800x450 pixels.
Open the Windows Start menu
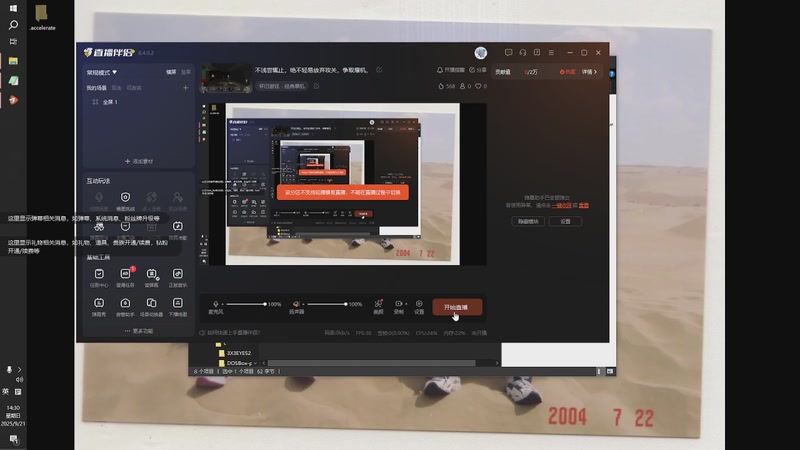pos(13,8)
